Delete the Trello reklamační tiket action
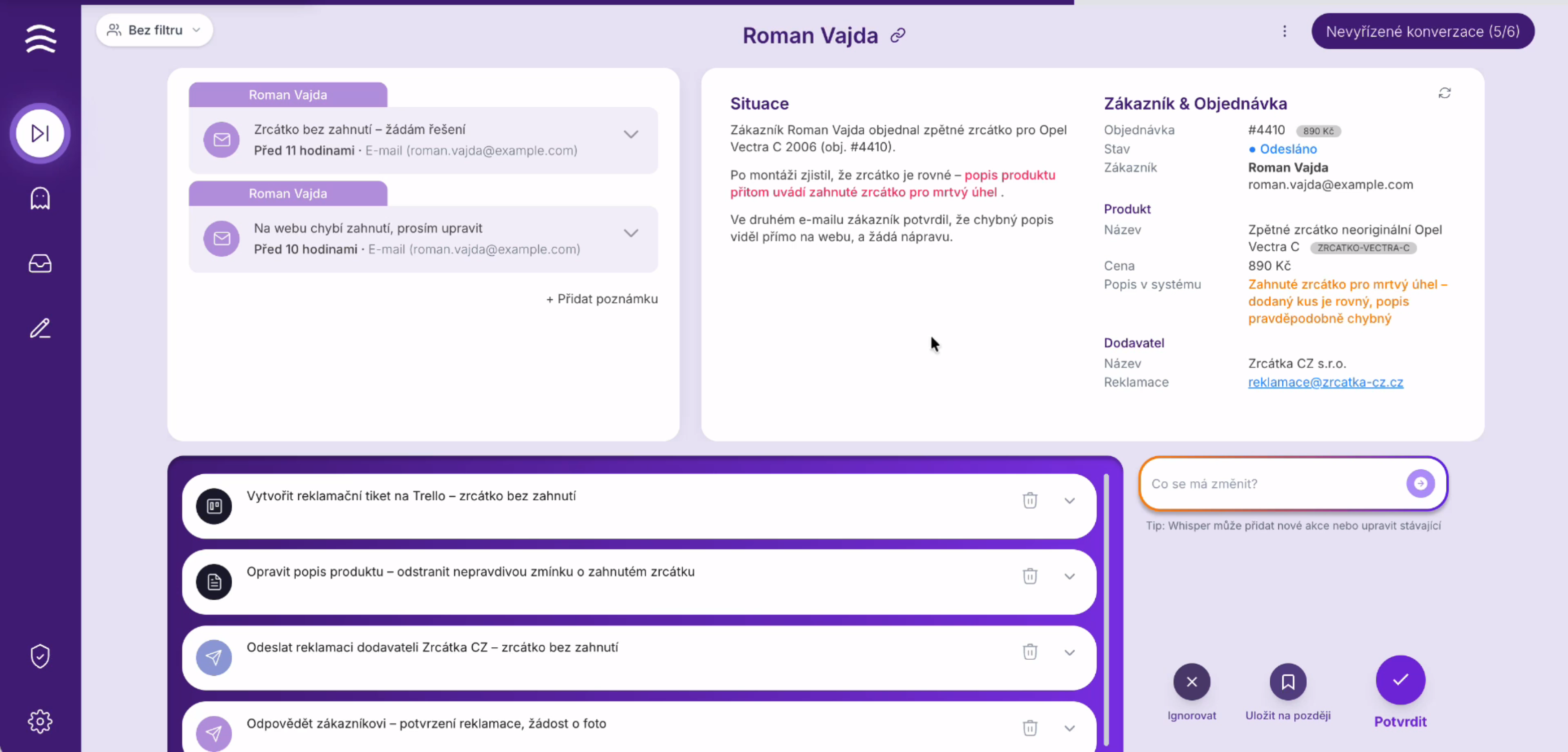 (x=1029, y=500)
